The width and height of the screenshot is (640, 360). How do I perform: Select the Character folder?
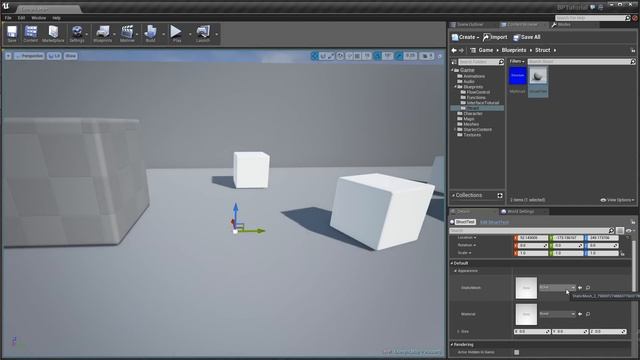click(473, 113)
